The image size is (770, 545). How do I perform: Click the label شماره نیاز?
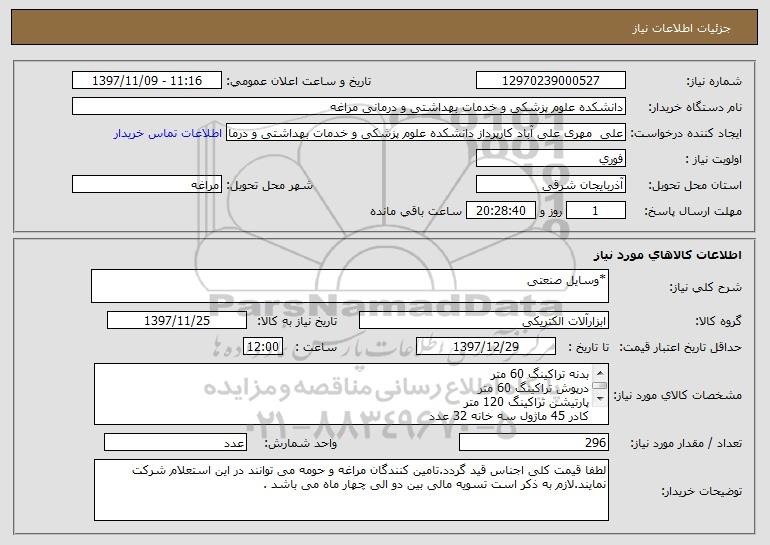(714, 82)
